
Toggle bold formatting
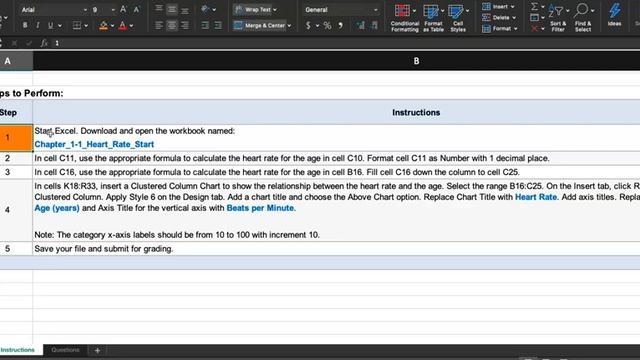click(25, 25)
